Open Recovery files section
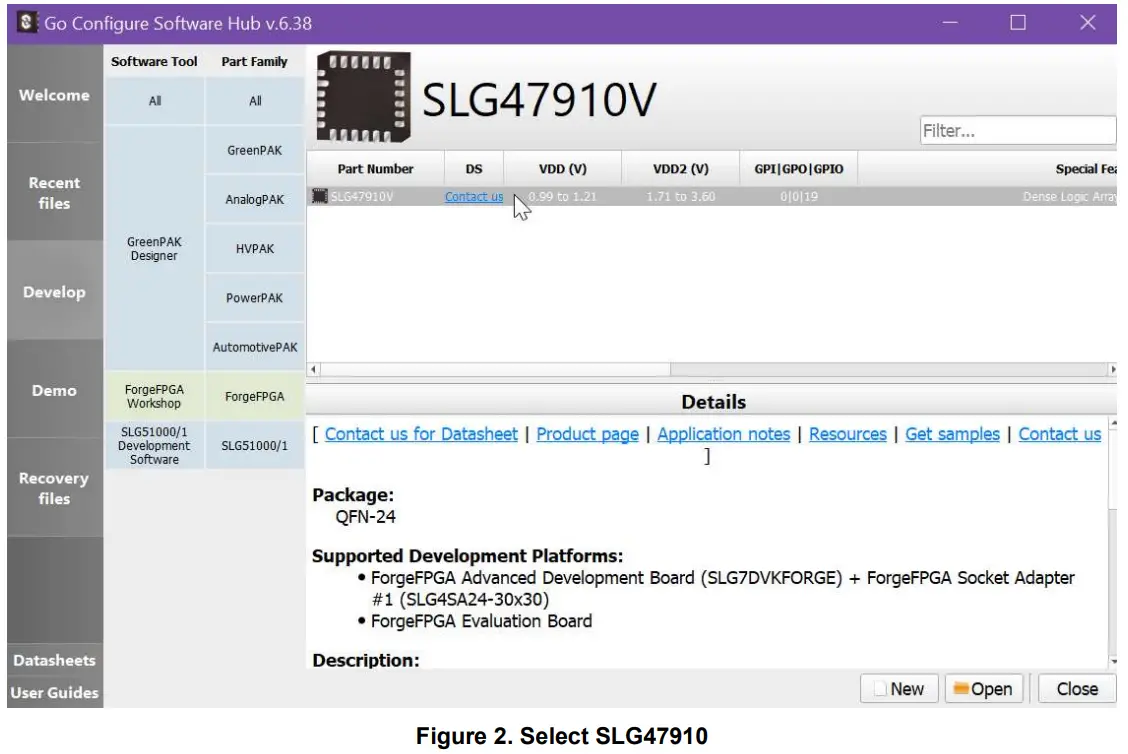The image size is (1128, 754). (55, 488)
